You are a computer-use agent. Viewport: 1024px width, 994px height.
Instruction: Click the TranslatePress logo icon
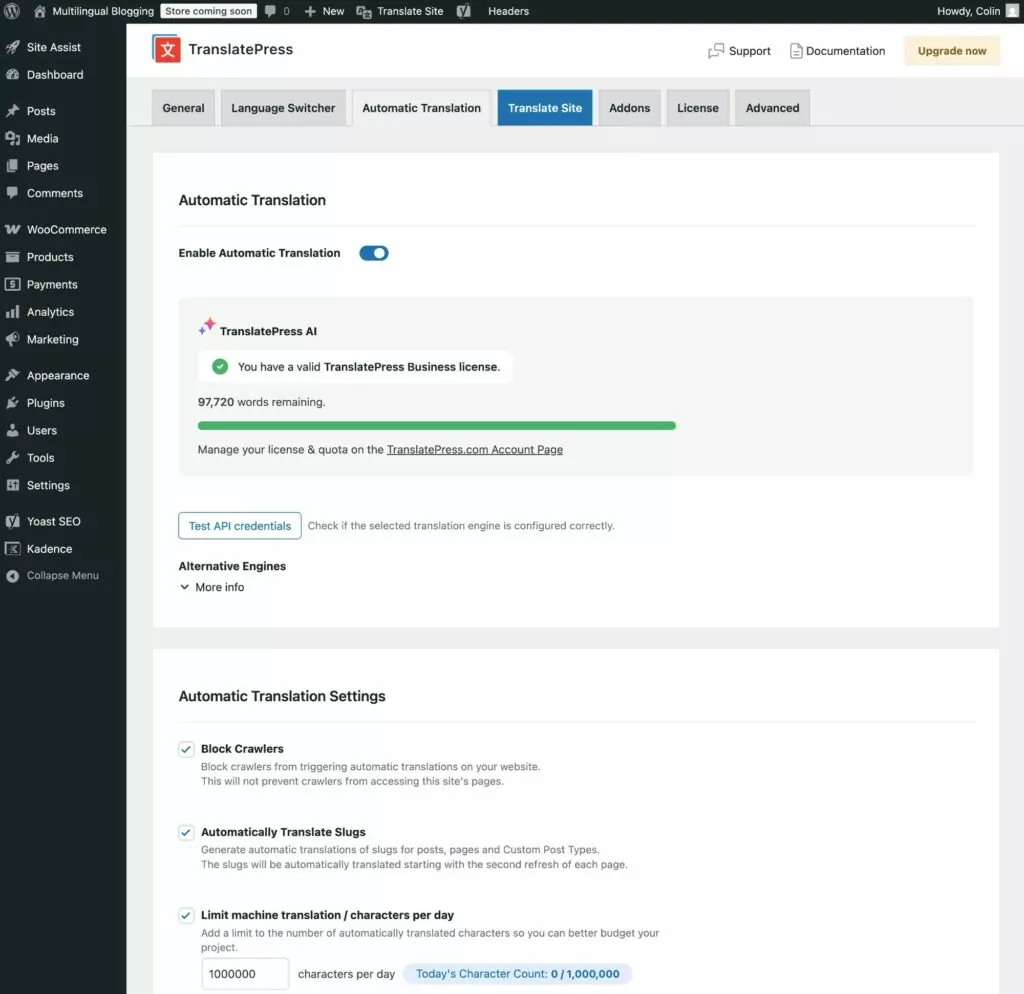[x=166, y=49]
